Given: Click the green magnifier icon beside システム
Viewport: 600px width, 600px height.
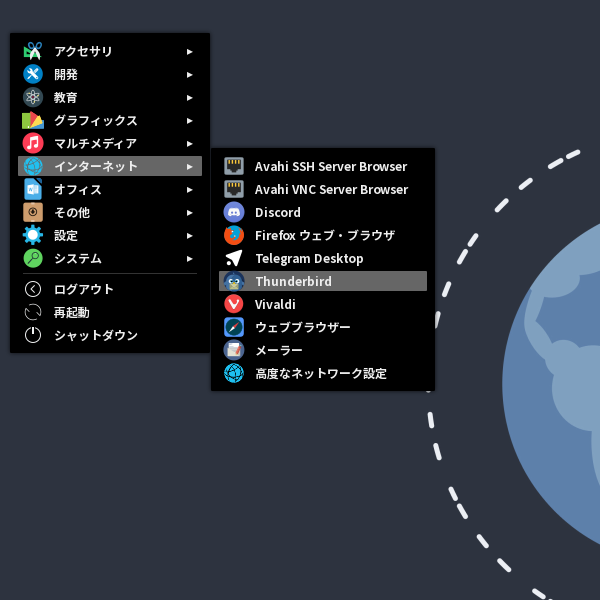Looking at the screenshot, I should pyautogui.click(x=33, y=258).
